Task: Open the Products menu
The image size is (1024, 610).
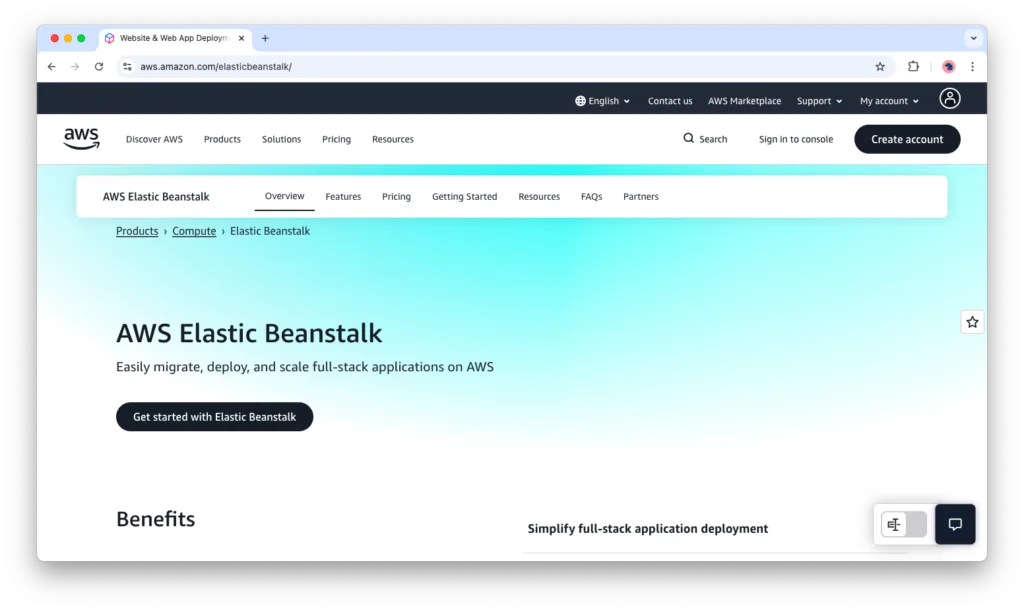Action: 222,139
